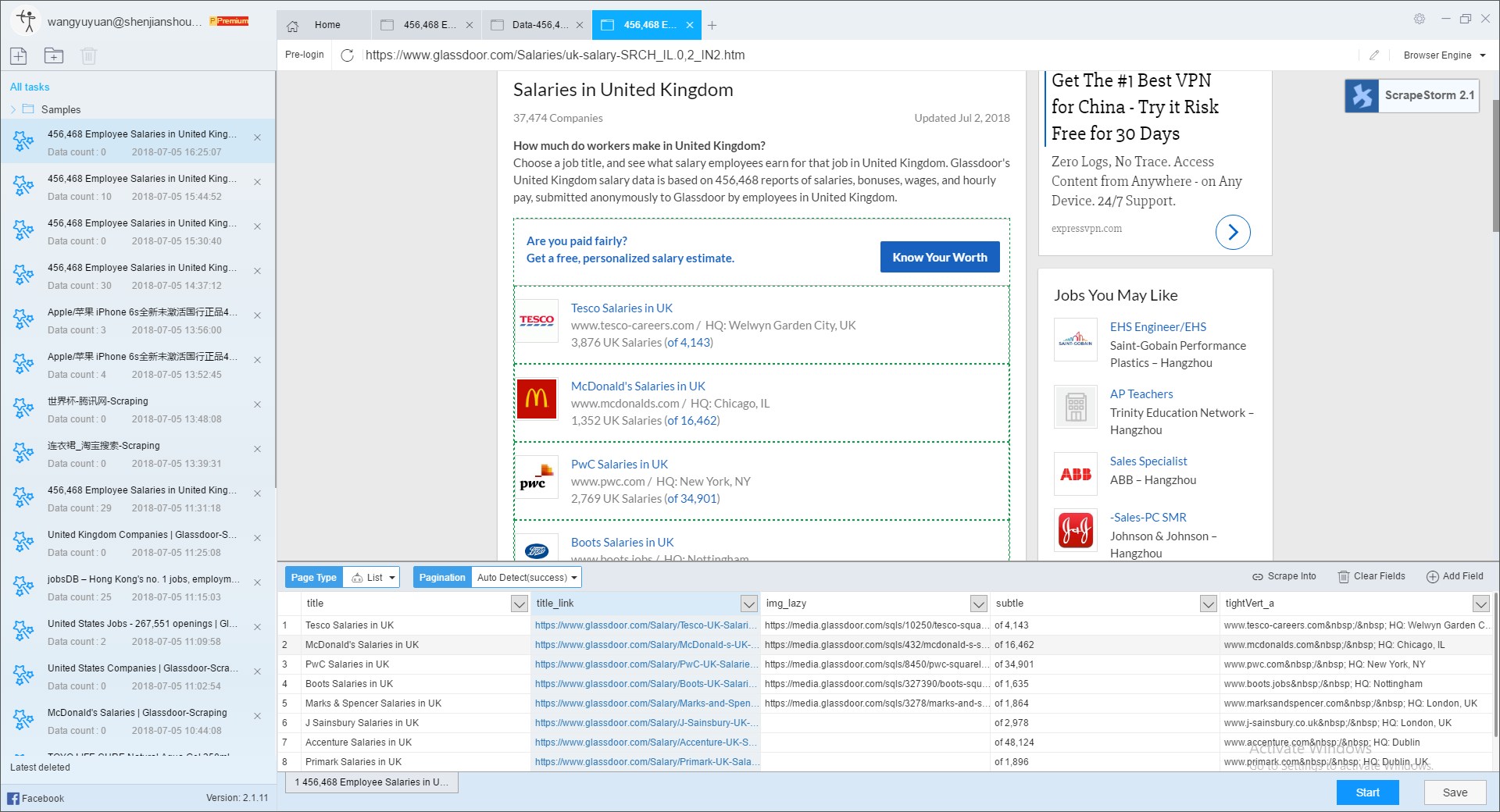Open the img_lazy column dropdown

(978, 604)
